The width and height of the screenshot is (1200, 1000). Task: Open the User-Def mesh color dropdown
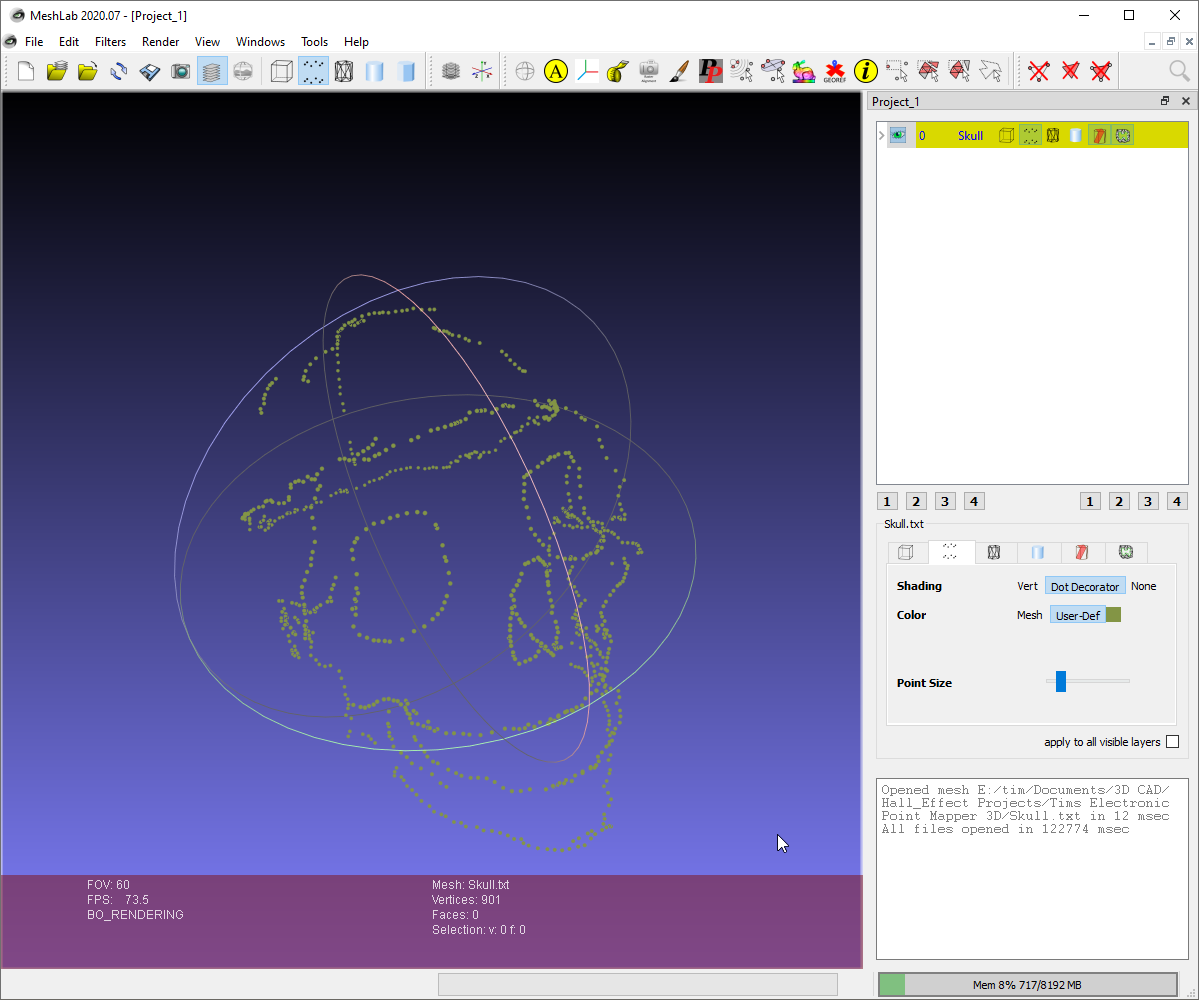(1078, 615)
